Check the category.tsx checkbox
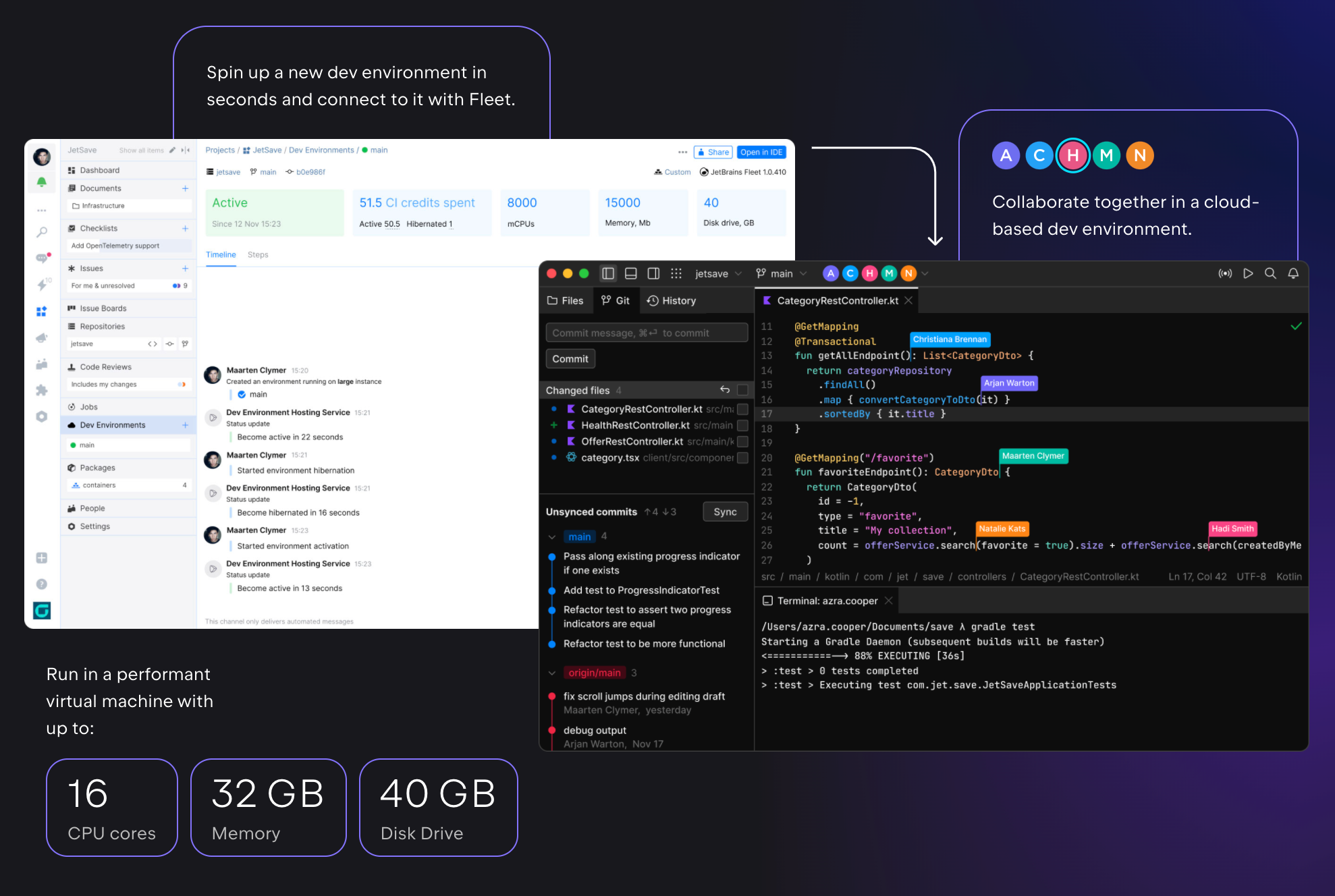 coord(743,457)
